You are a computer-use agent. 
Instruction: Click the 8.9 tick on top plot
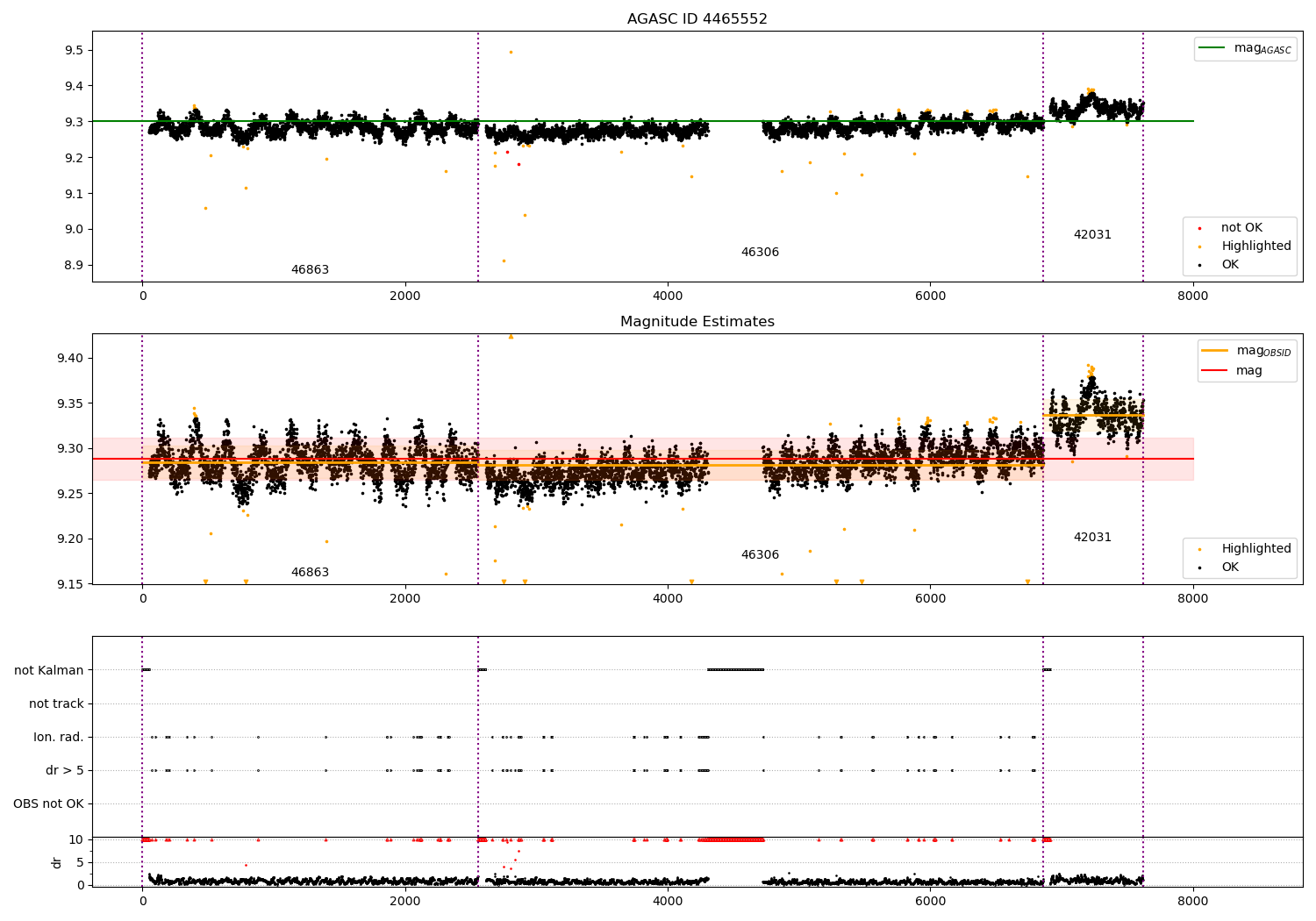[x=74, y=265]
